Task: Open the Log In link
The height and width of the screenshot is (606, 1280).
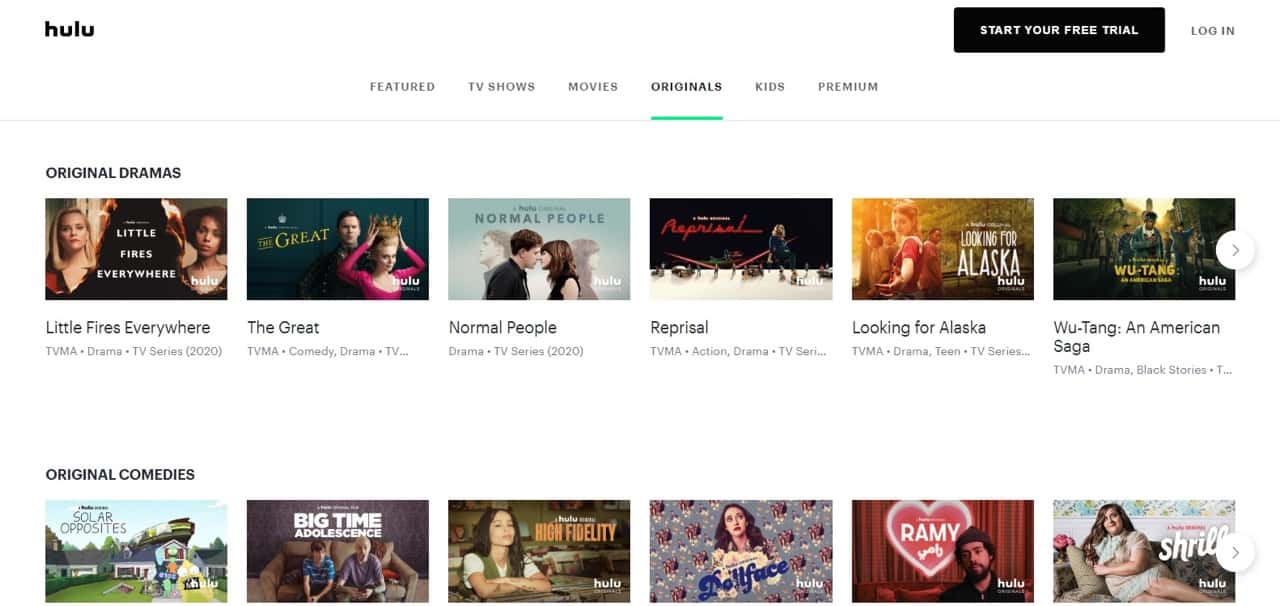Action: [1212, 31]
